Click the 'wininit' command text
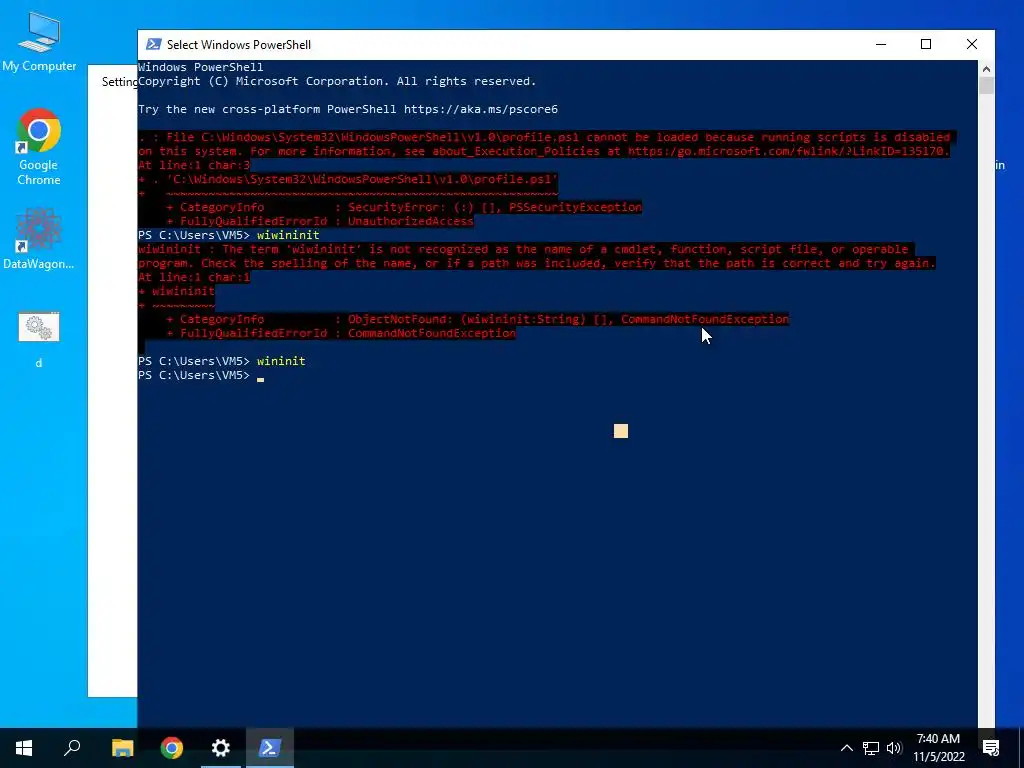This screenshot has height=768, width=1024. pos(281,360)
